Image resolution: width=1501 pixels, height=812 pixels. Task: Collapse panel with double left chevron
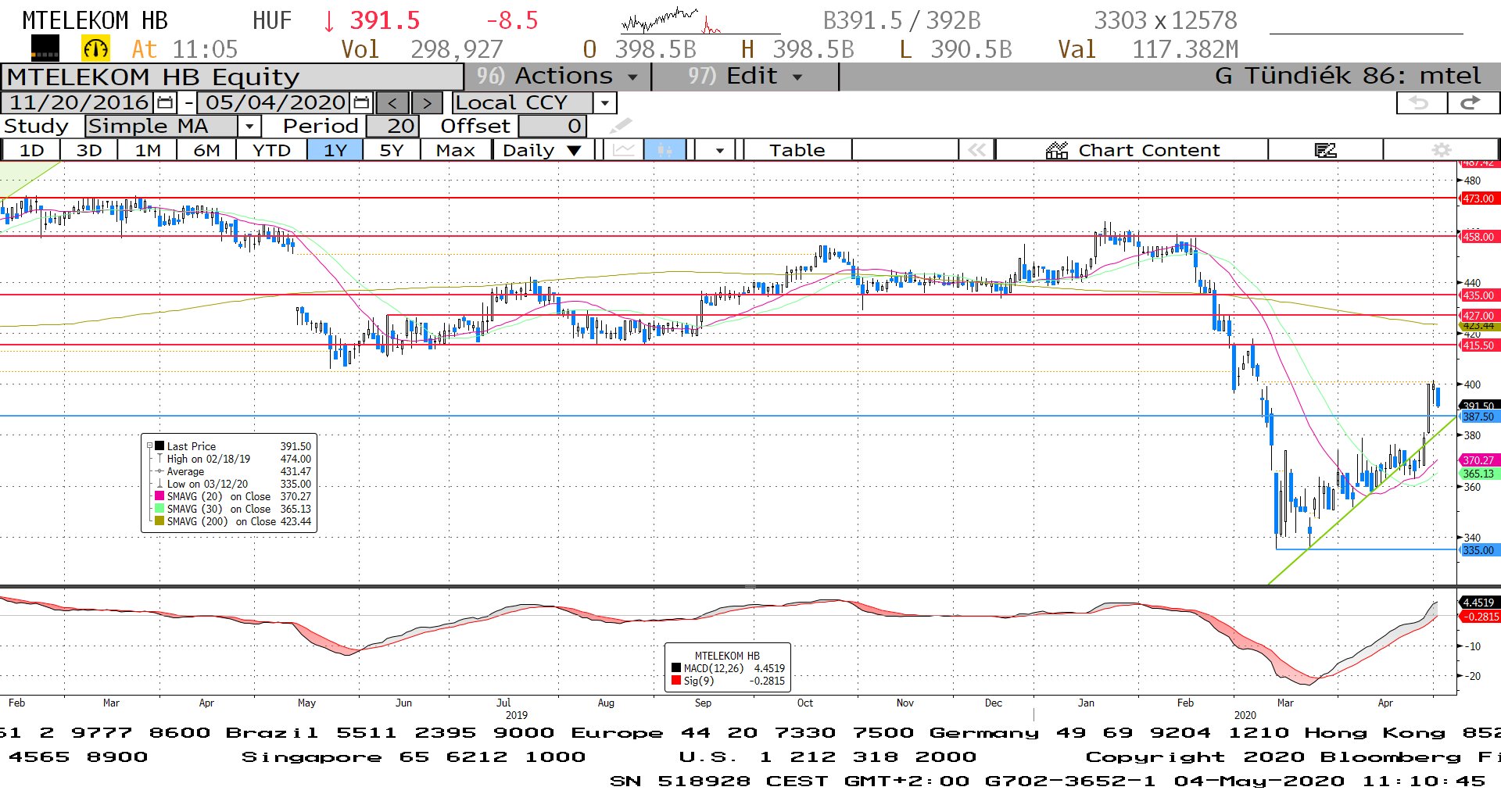976,149
